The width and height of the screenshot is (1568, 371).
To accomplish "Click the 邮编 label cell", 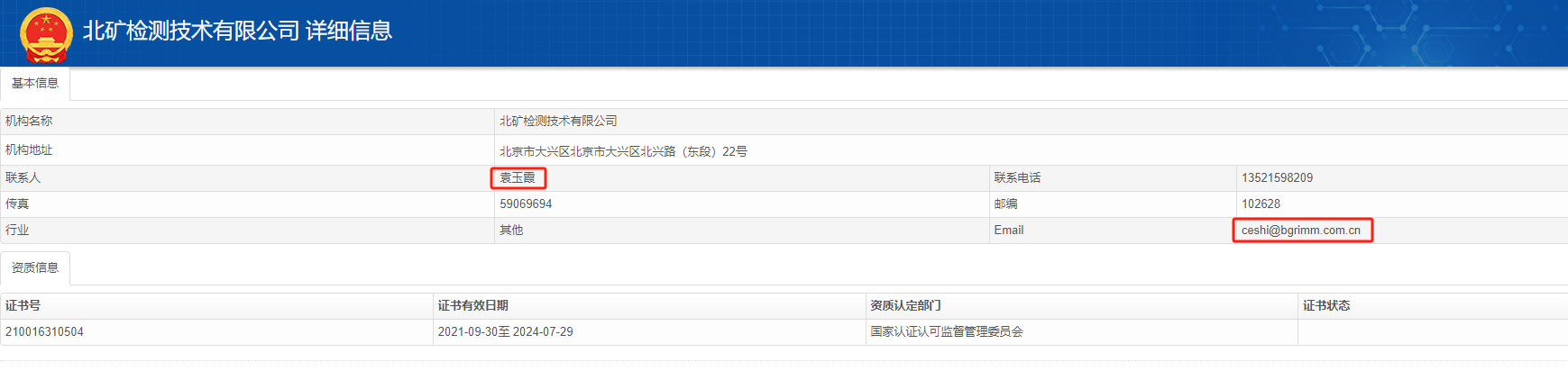I will point(1112,204).
